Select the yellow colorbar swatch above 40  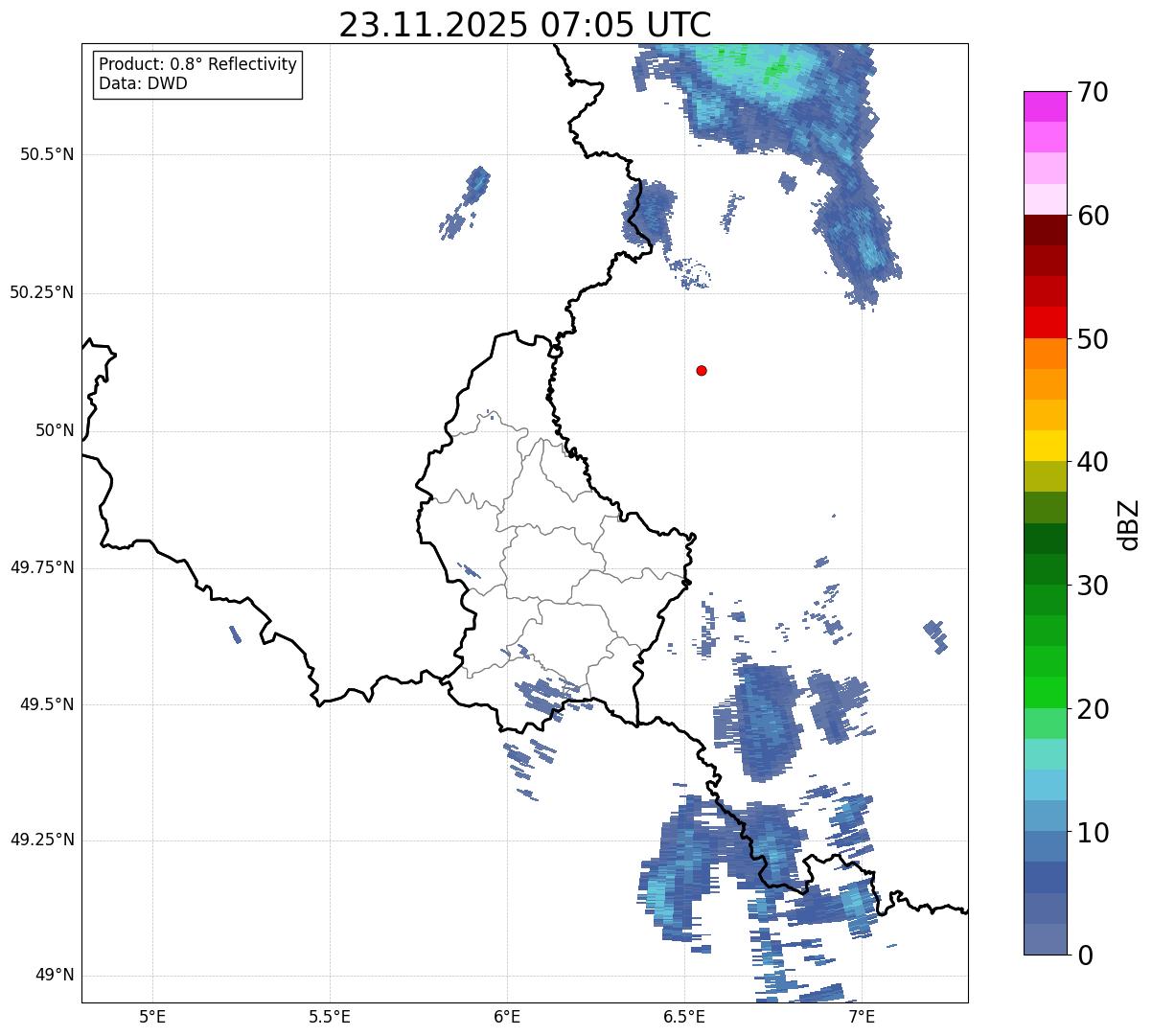pos(1045,447)
